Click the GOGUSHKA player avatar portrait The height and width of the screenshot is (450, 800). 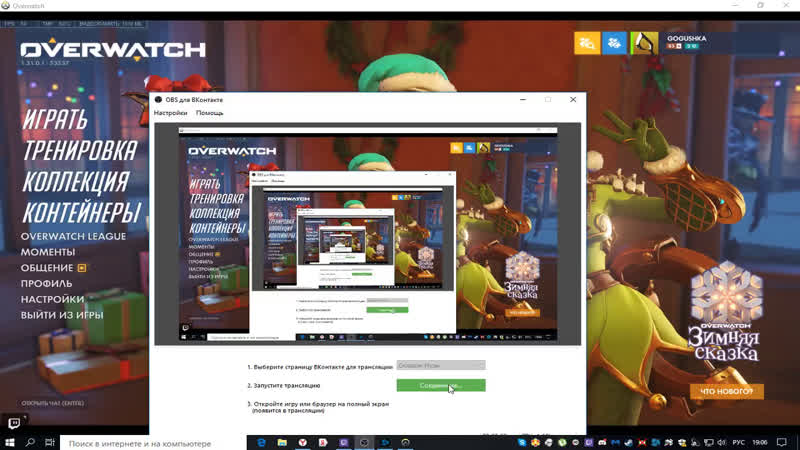pyautogui.click(x=644, y=43)
